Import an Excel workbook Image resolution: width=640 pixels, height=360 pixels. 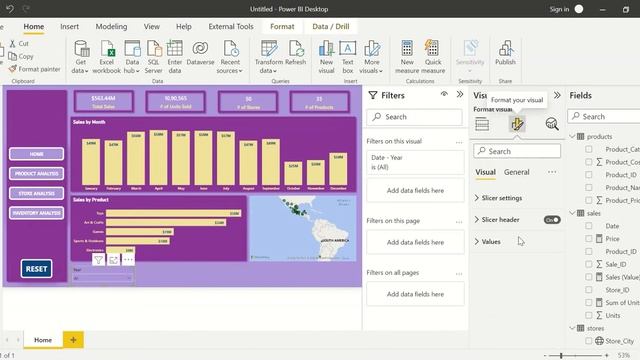pyautogui.click(x=107, y=57)
